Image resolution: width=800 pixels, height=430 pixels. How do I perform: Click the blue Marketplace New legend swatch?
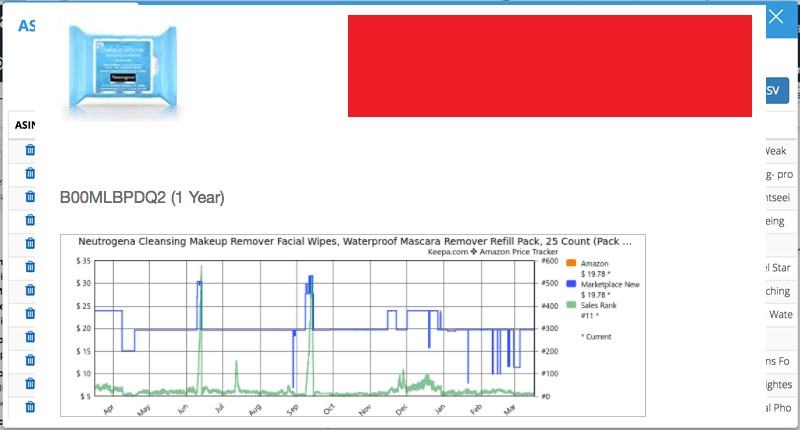click(x=571, y=284)
